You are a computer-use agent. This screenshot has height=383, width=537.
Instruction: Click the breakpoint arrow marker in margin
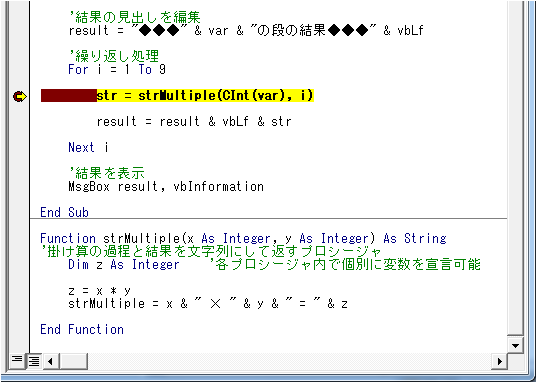point(20,96)
